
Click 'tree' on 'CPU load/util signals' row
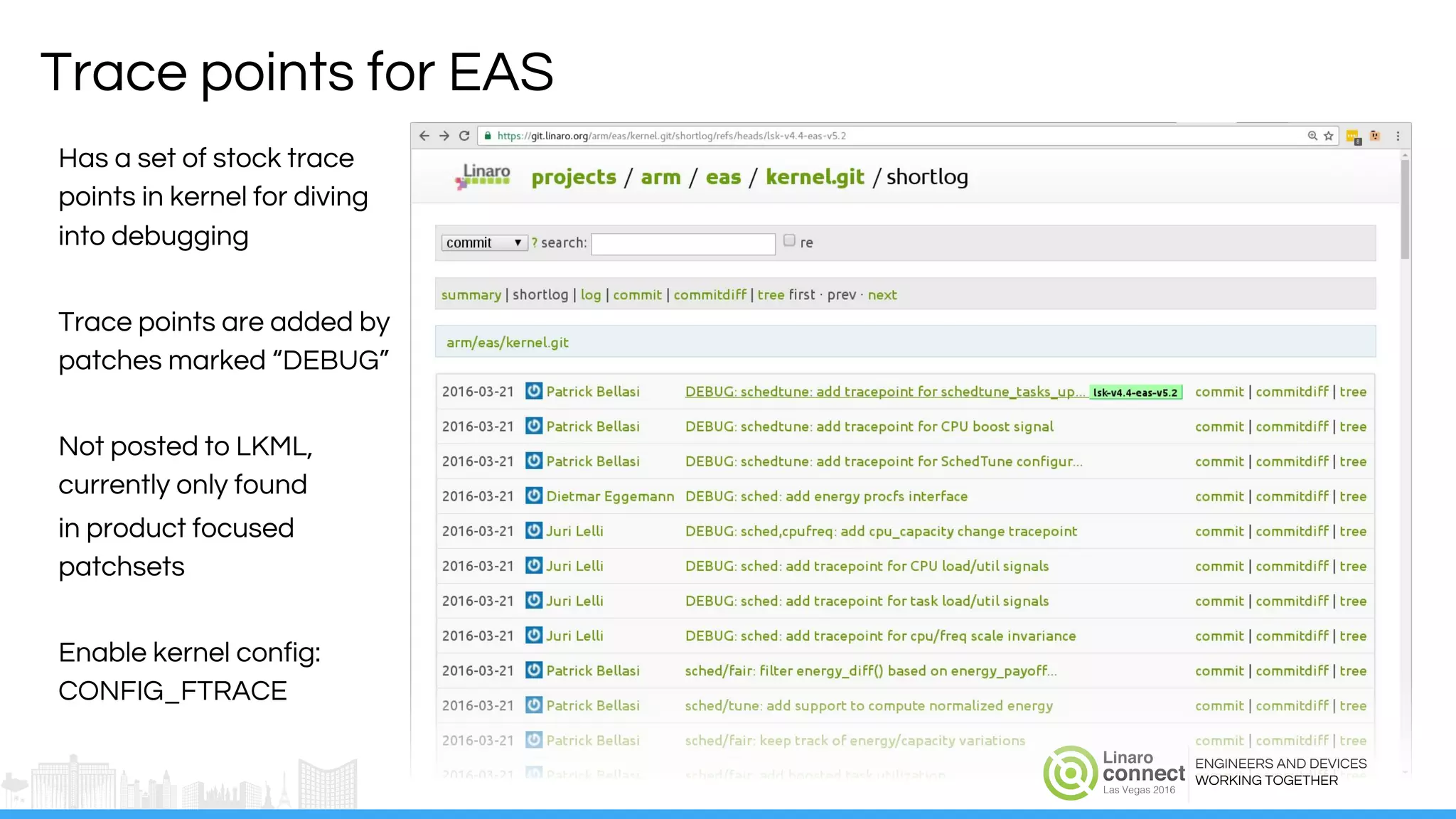coord(1353,566)
